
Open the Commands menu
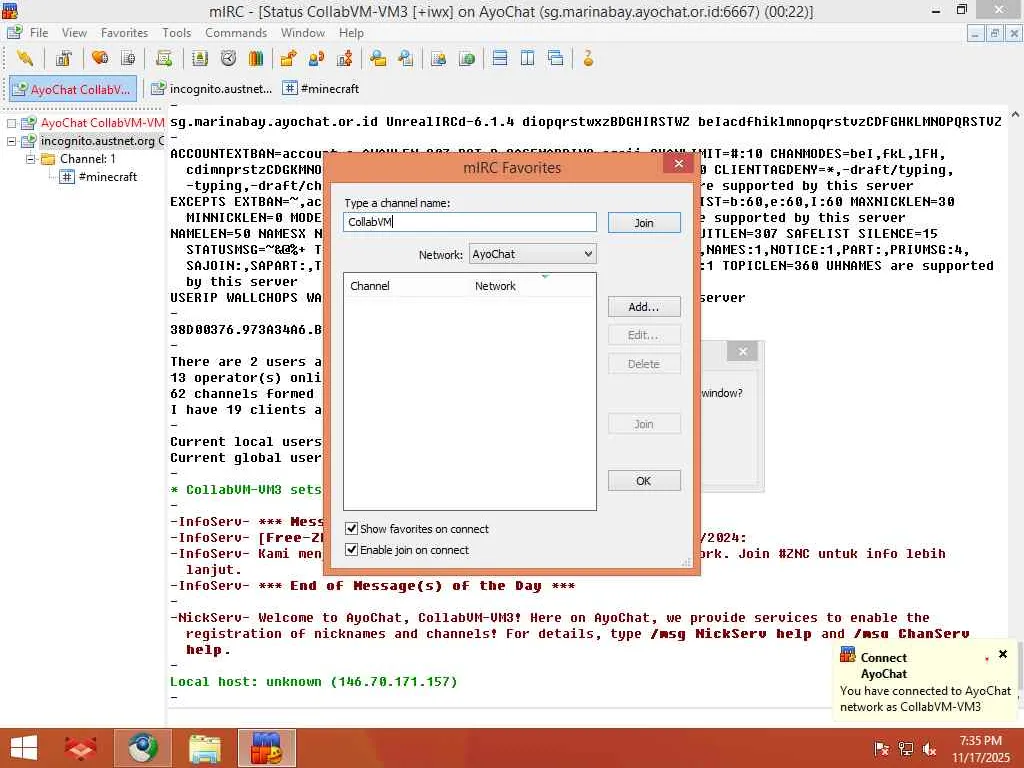236,33
